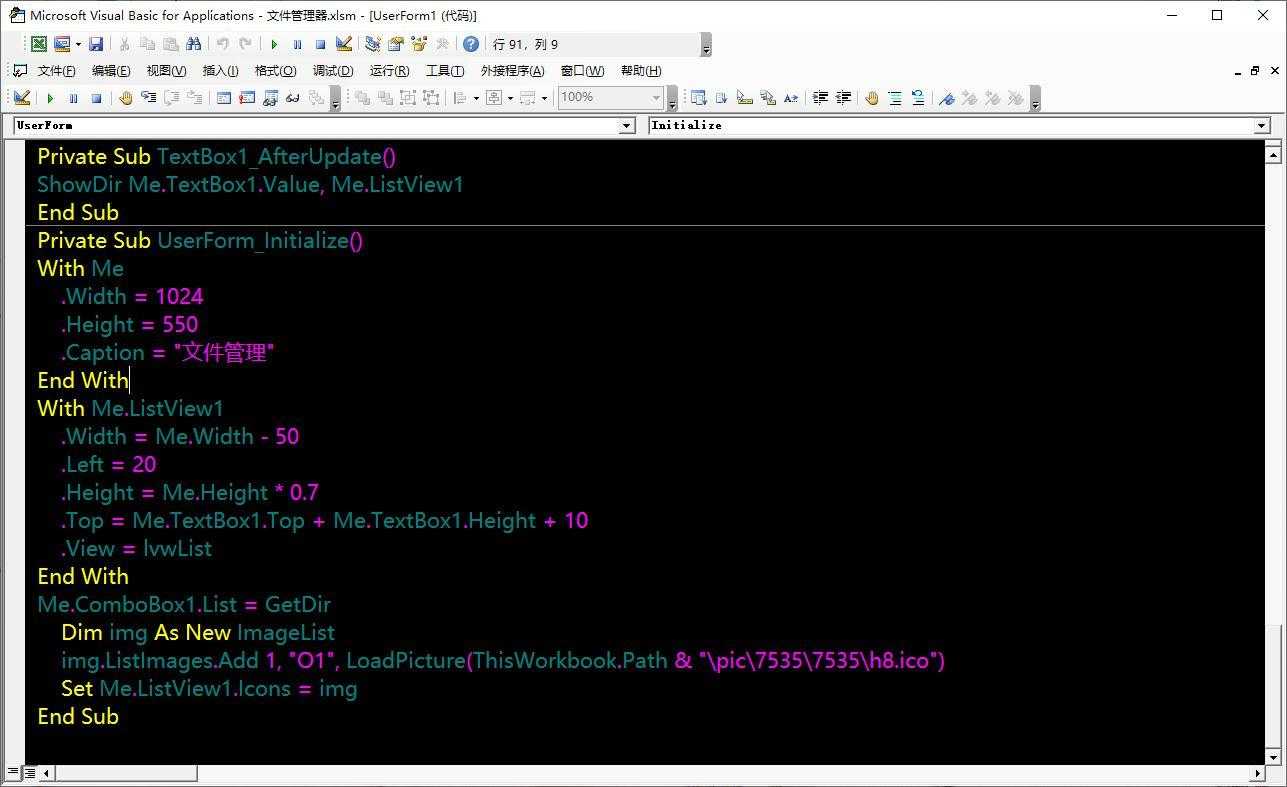
Task: Open the Immediate Window icon
Action: tap(247, 98)
